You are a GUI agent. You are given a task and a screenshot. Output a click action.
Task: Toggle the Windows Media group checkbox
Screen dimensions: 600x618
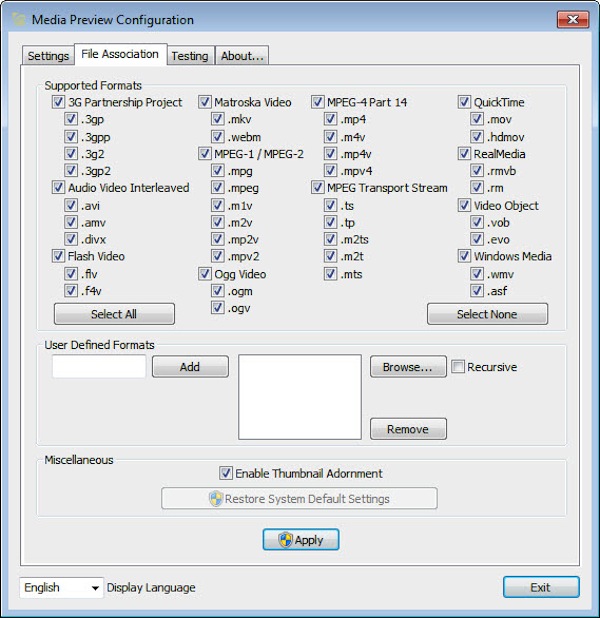pos(464,256)
